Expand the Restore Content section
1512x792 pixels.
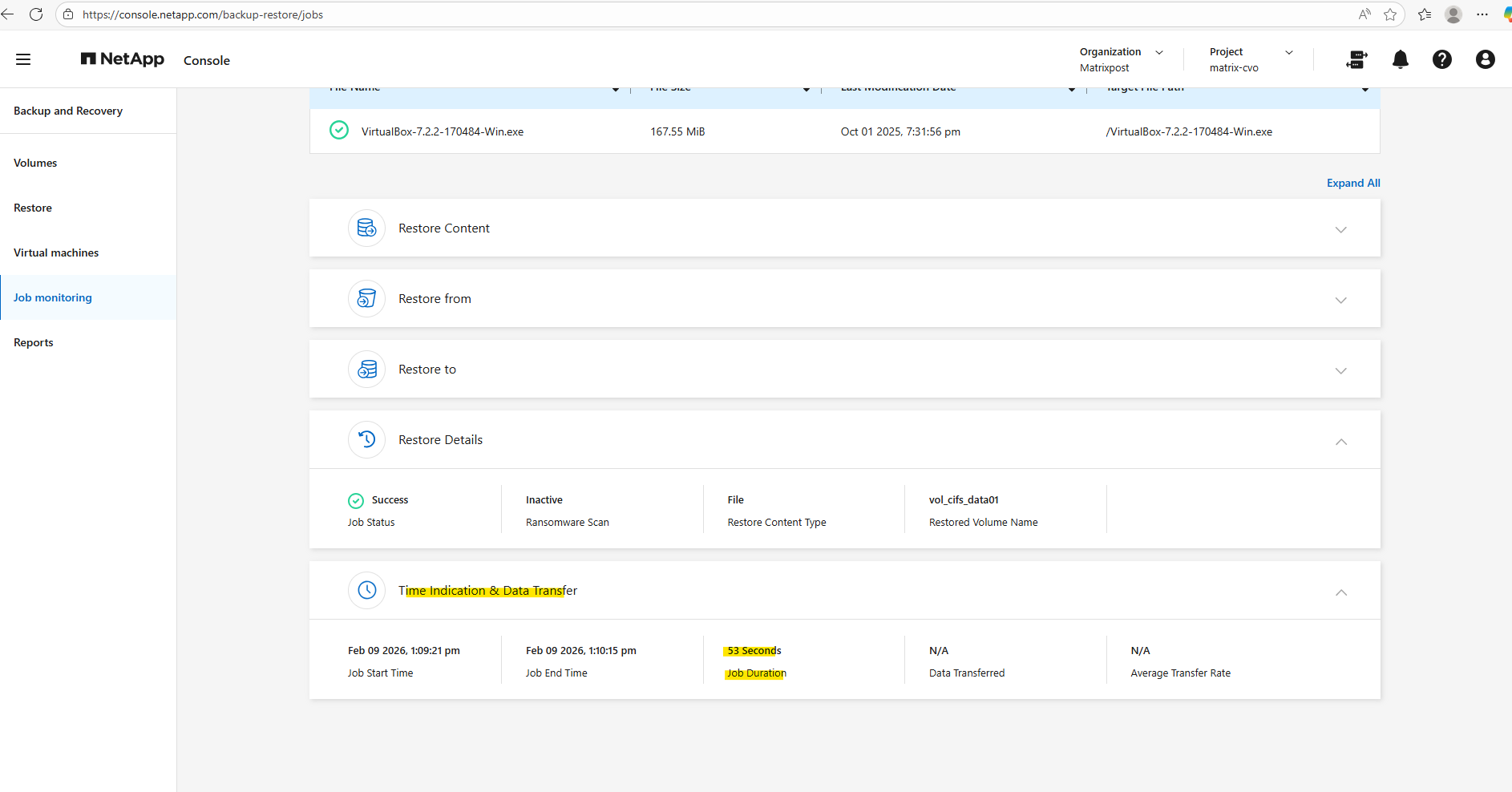point(1340,229)
